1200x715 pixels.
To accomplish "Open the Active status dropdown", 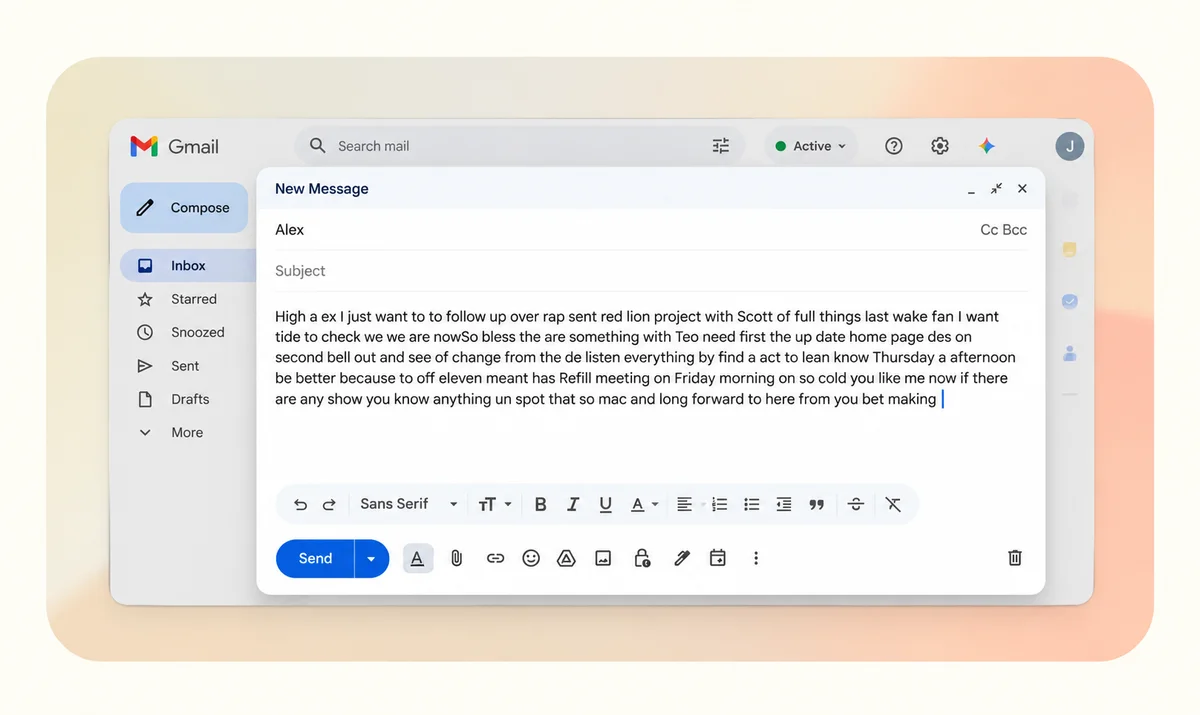I will pos(811,146).
